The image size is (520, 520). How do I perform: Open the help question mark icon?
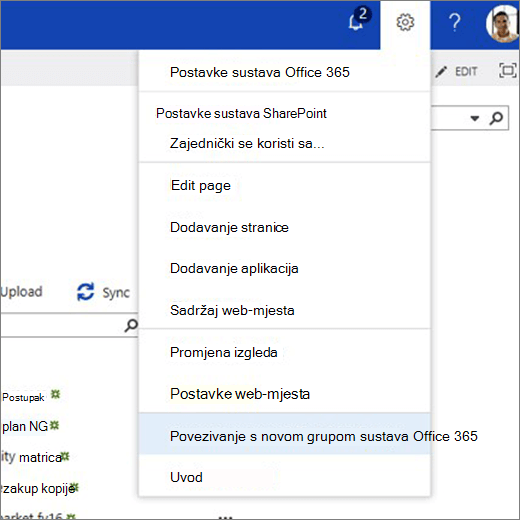pos(455,22)
